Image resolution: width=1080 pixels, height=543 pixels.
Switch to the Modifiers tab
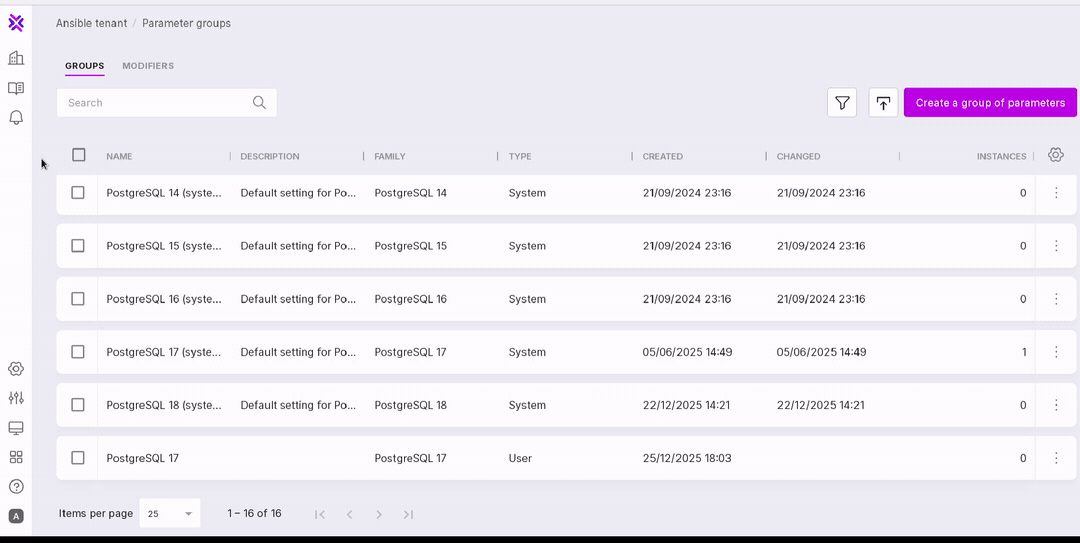click(148, 66)
